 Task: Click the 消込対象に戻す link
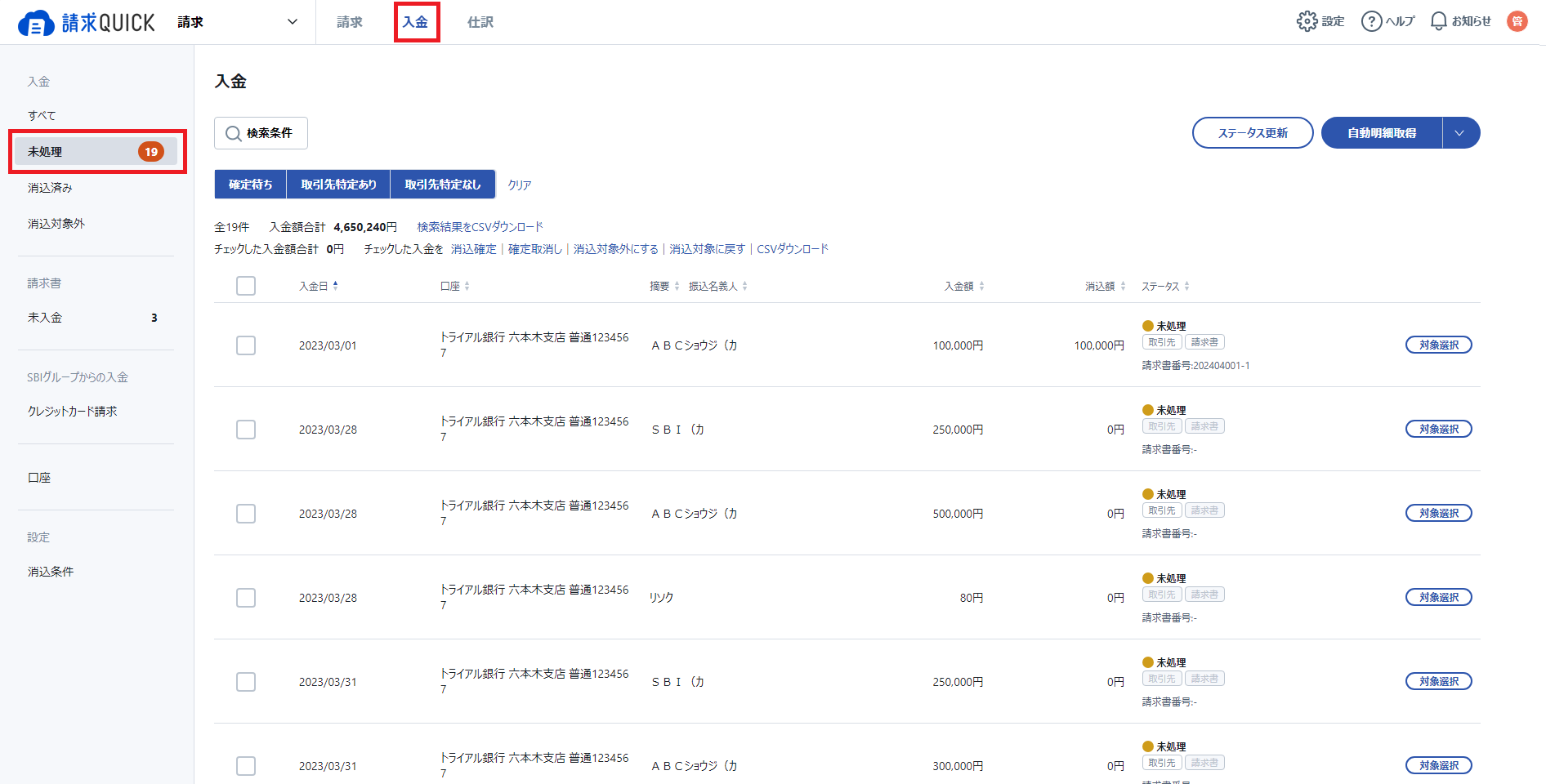click(x=708, y=249)
